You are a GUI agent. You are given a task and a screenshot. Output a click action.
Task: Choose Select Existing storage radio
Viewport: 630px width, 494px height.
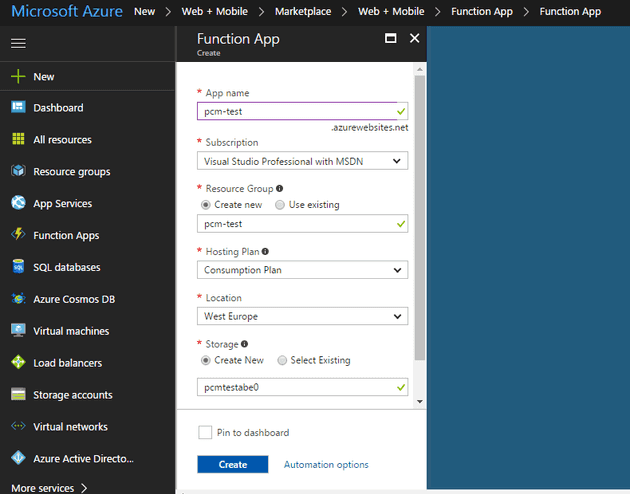coord(282,360)
